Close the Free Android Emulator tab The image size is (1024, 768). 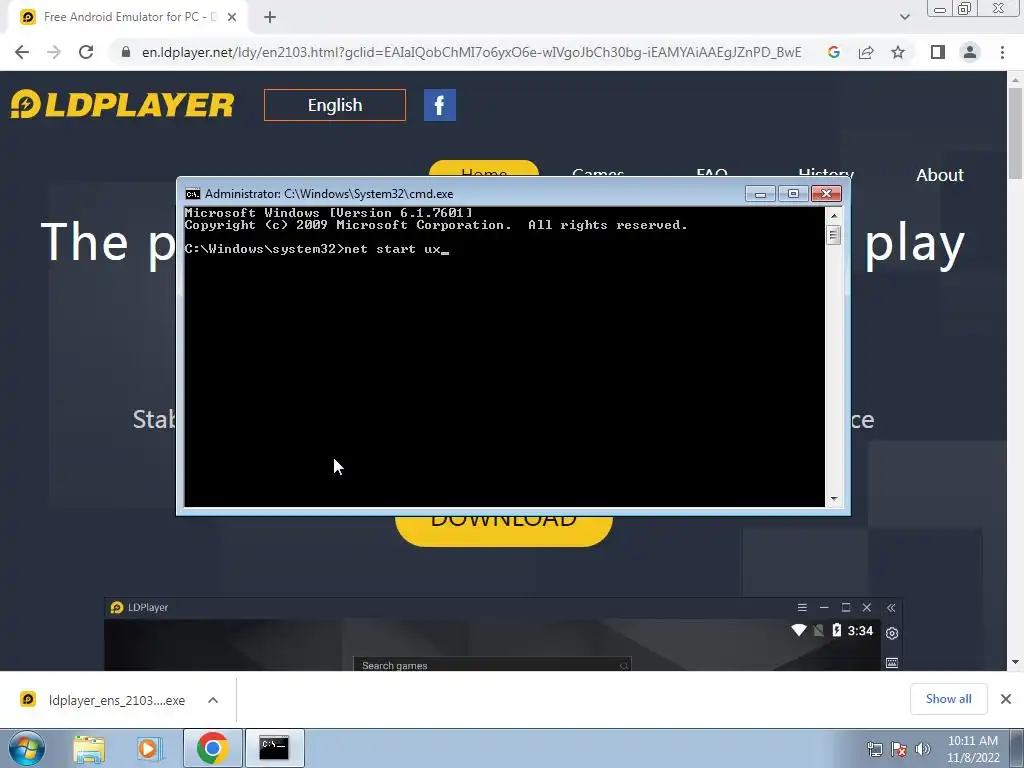pyautogui.click(x=232, y=18)
